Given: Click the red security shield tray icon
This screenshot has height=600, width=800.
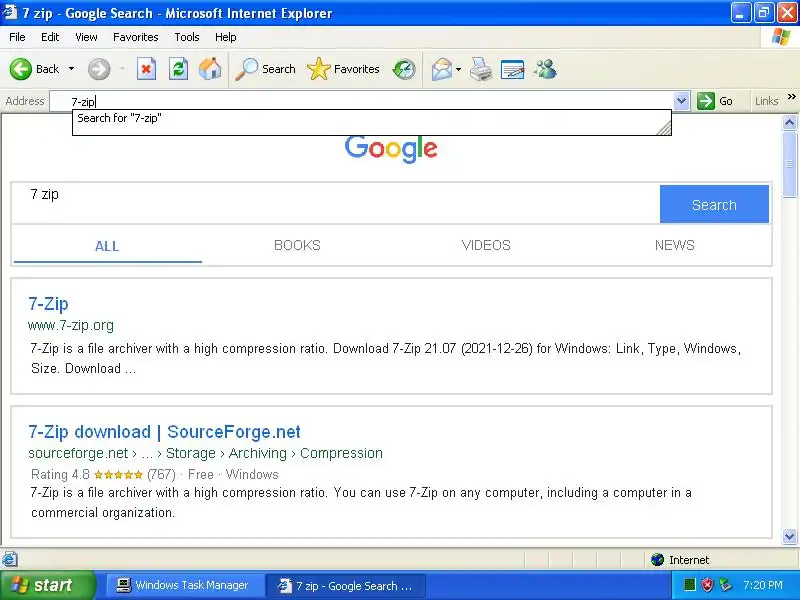Looking at the screenshot, I should click(707, 585).
